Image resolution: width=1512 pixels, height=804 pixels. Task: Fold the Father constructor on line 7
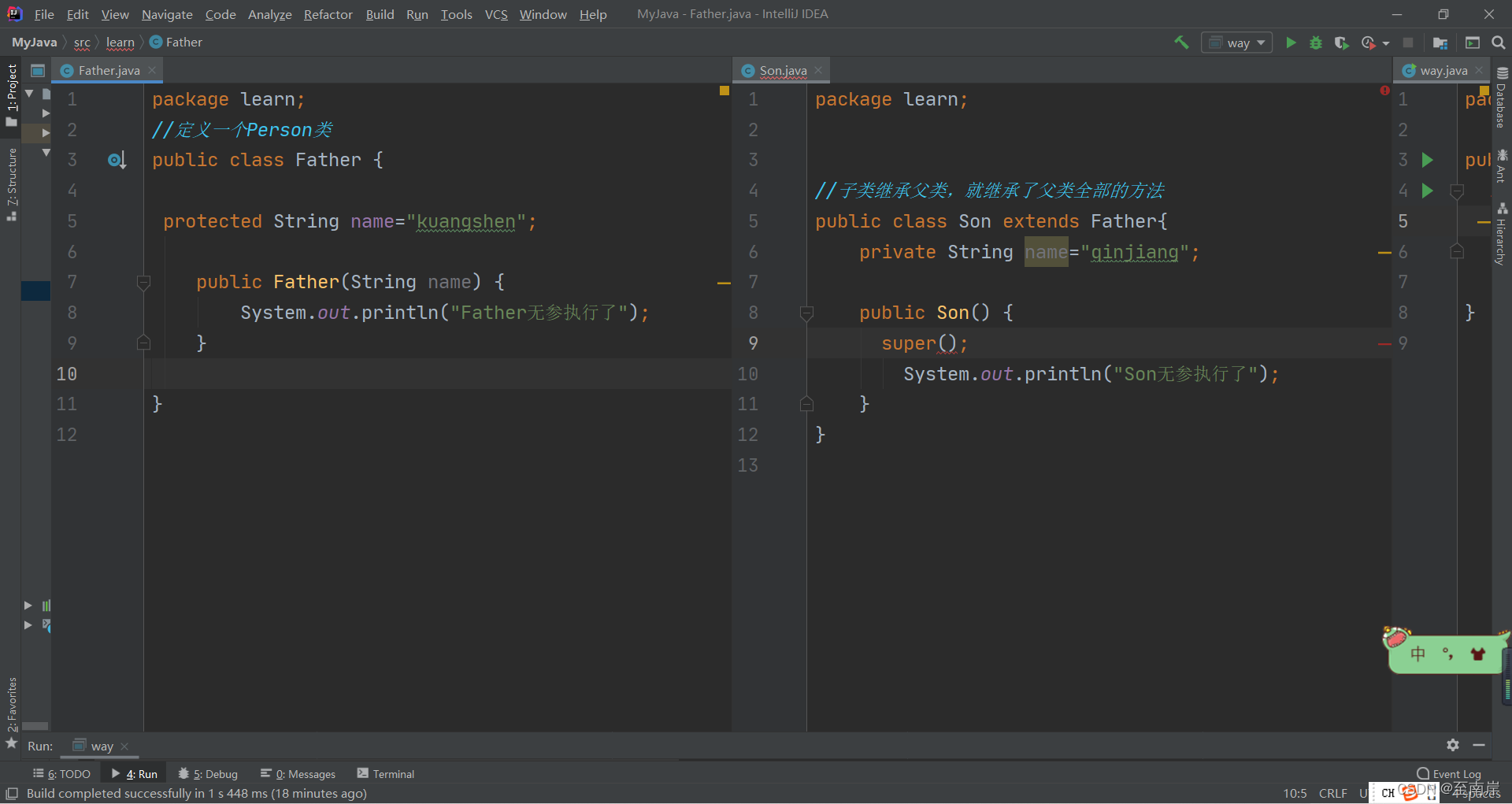(x=143, y=282)
